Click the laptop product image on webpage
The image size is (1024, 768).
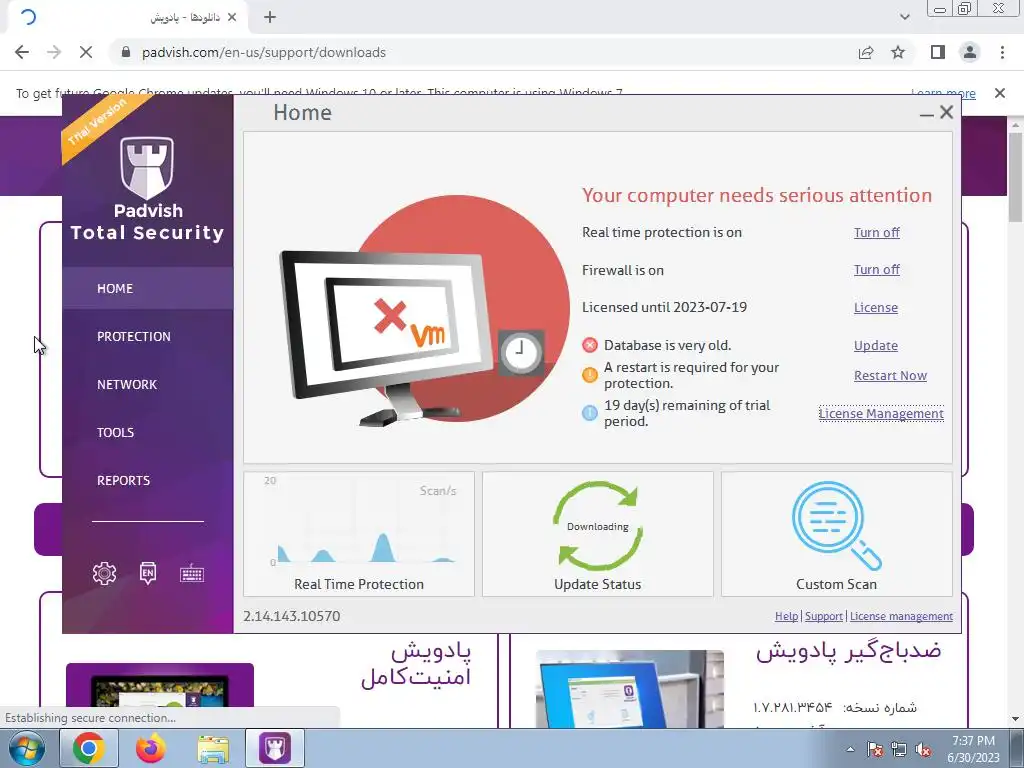(630, 689)
